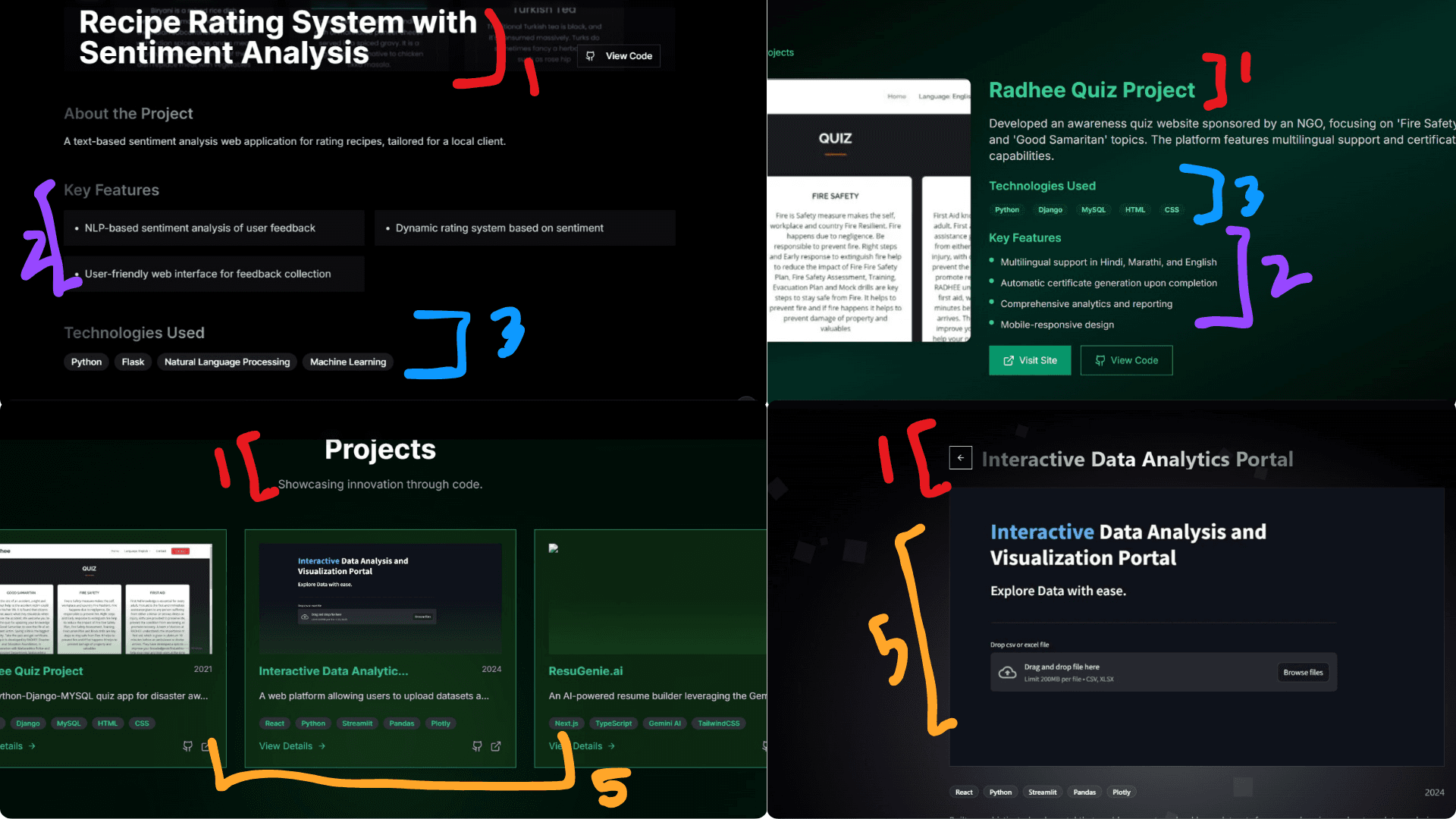Select HTML tag on Quiz Project card
This screenshot has width=1456, height=819.
[108, 723]
